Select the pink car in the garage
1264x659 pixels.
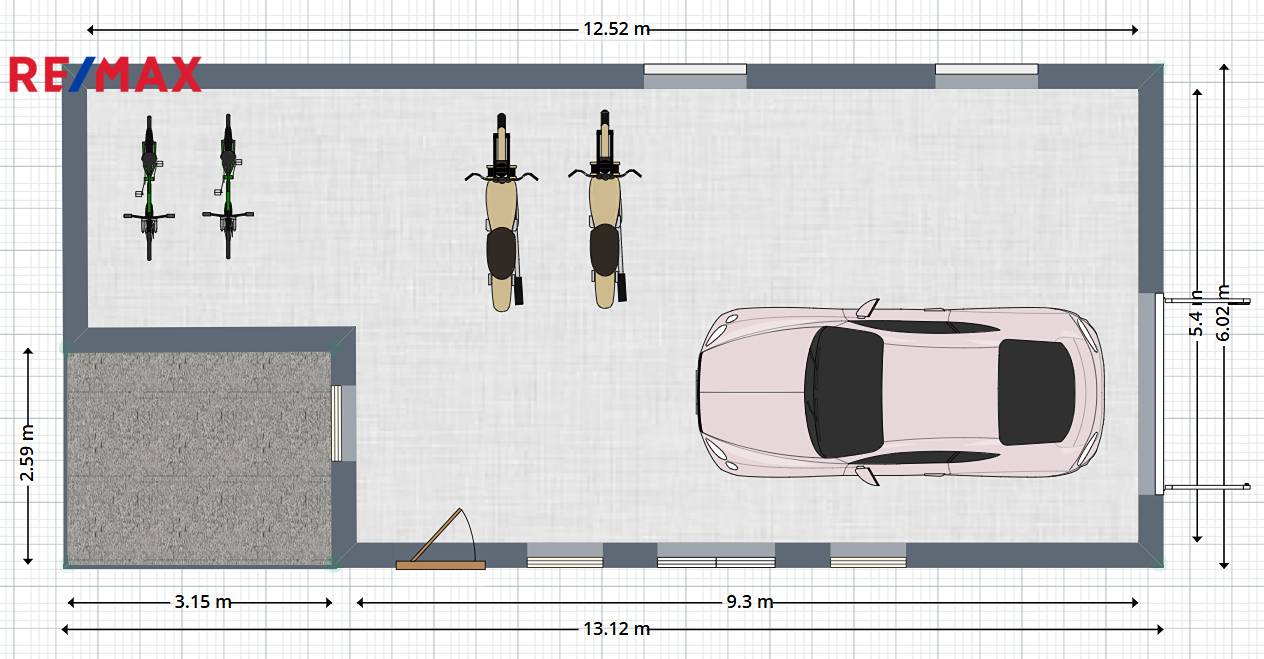pyautogui.click(x=900, y=393)
